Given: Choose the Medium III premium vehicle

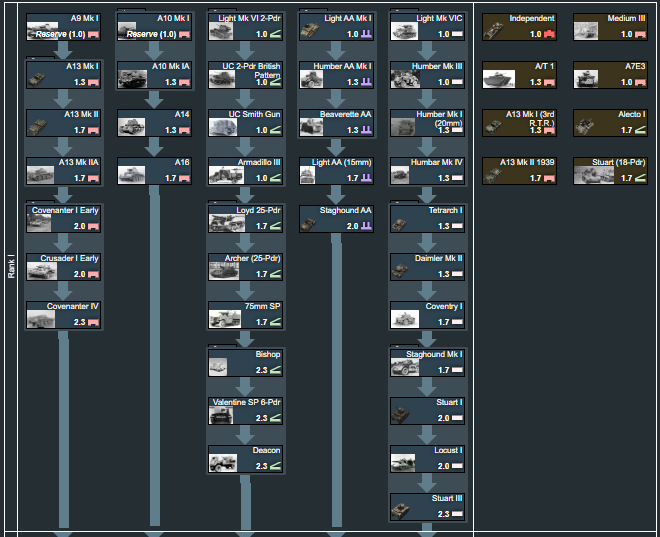Looking at the screenshot, I should (610, 26).
